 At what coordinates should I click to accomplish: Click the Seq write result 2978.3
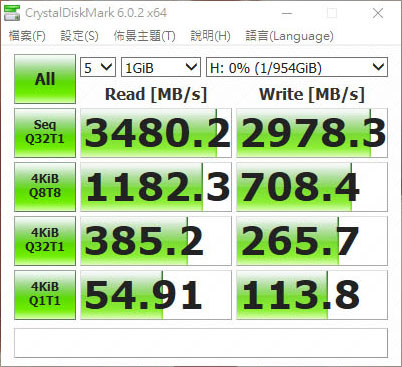312,133
